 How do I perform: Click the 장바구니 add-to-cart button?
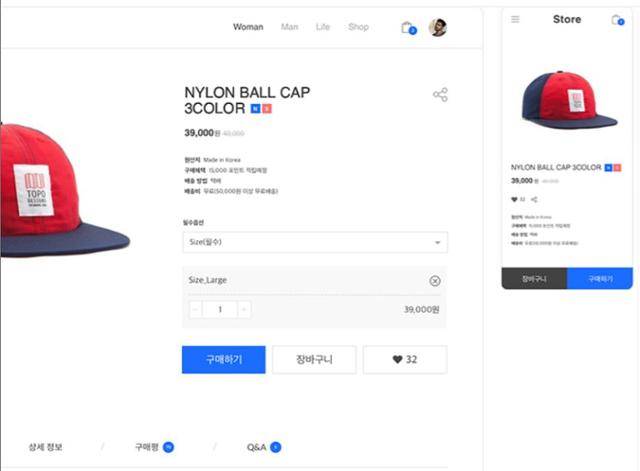314,360
